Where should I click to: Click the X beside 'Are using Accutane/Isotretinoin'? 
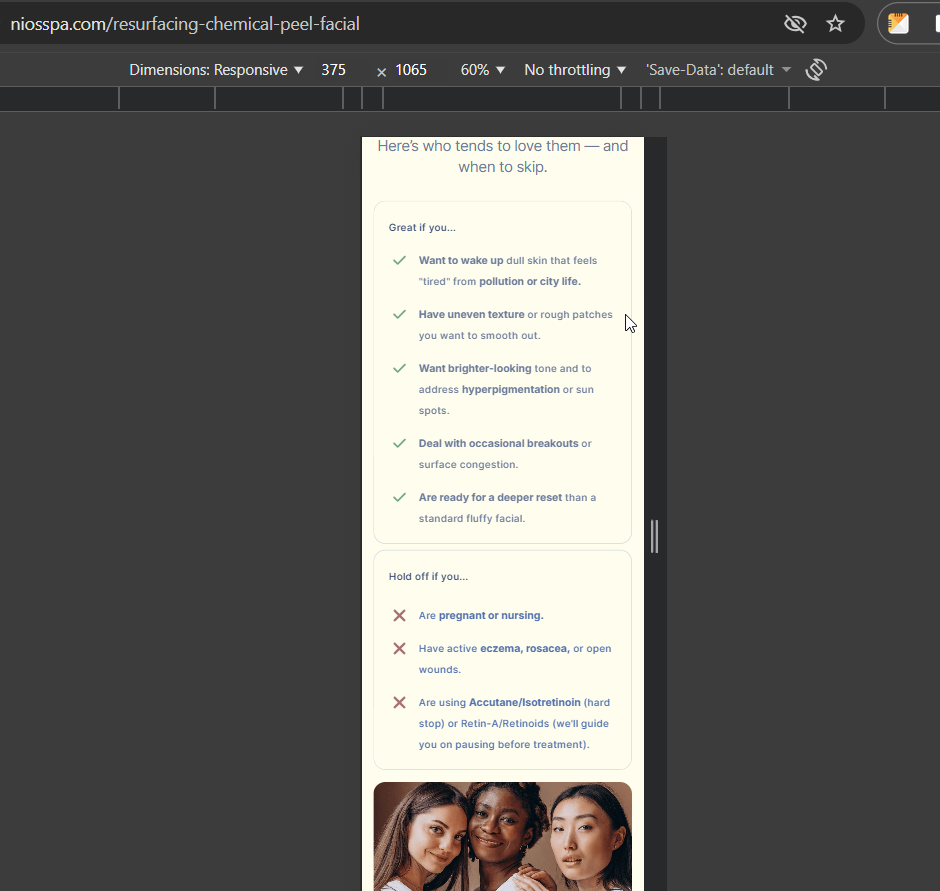399,702
